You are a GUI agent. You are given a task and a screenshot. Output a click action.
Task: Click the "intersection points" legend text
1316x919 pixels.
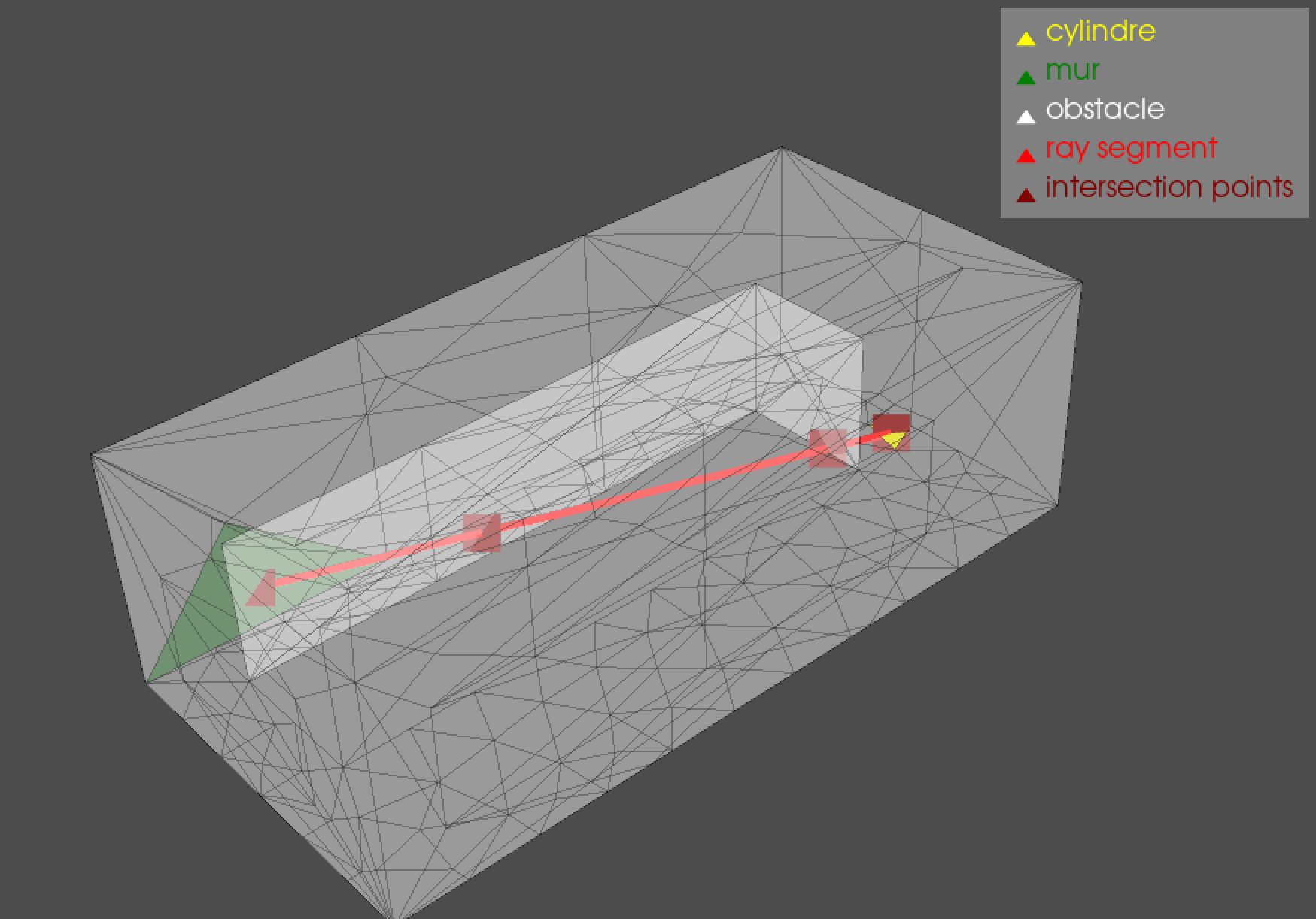(1169, 187)
